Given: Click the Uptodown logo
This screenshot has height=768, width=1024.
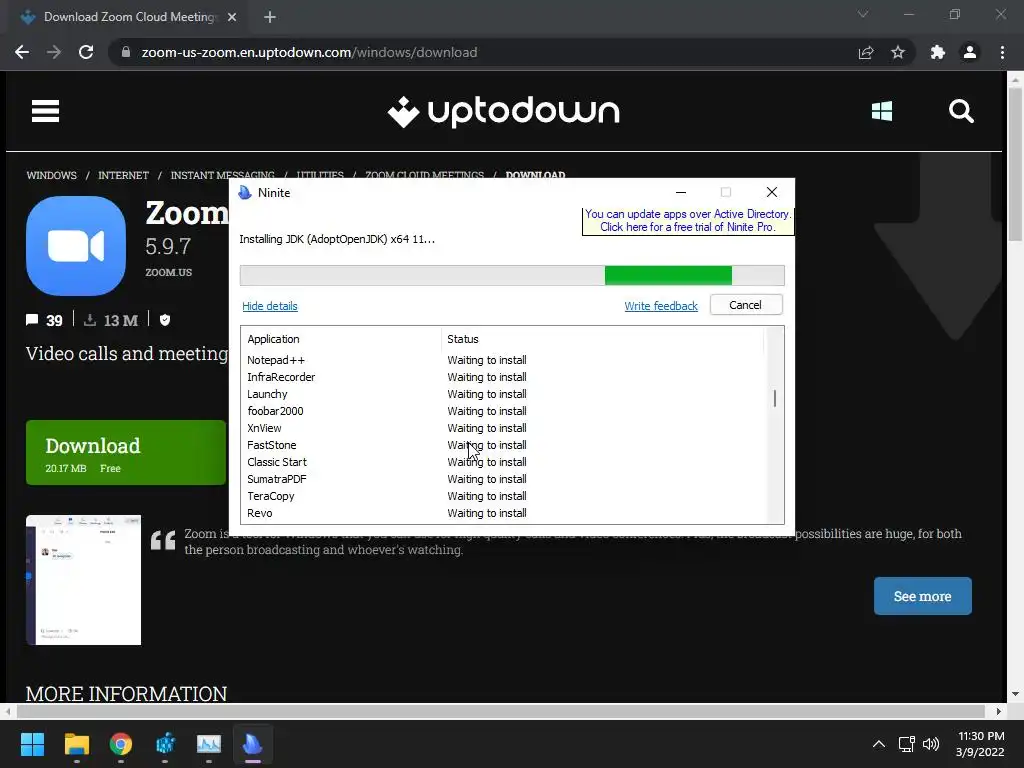Looking at the screenshot, I should pos(504,112).
